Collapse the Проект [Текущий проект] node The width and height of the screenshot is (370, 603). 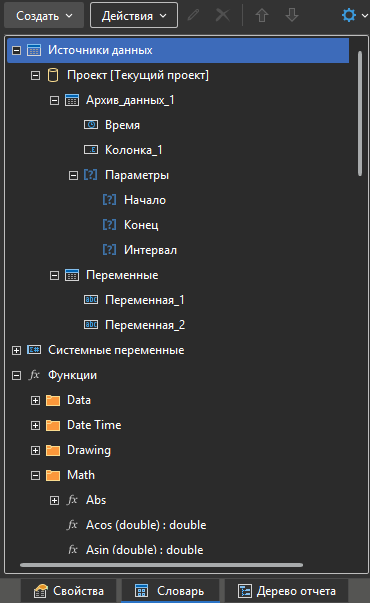[35, 75]
